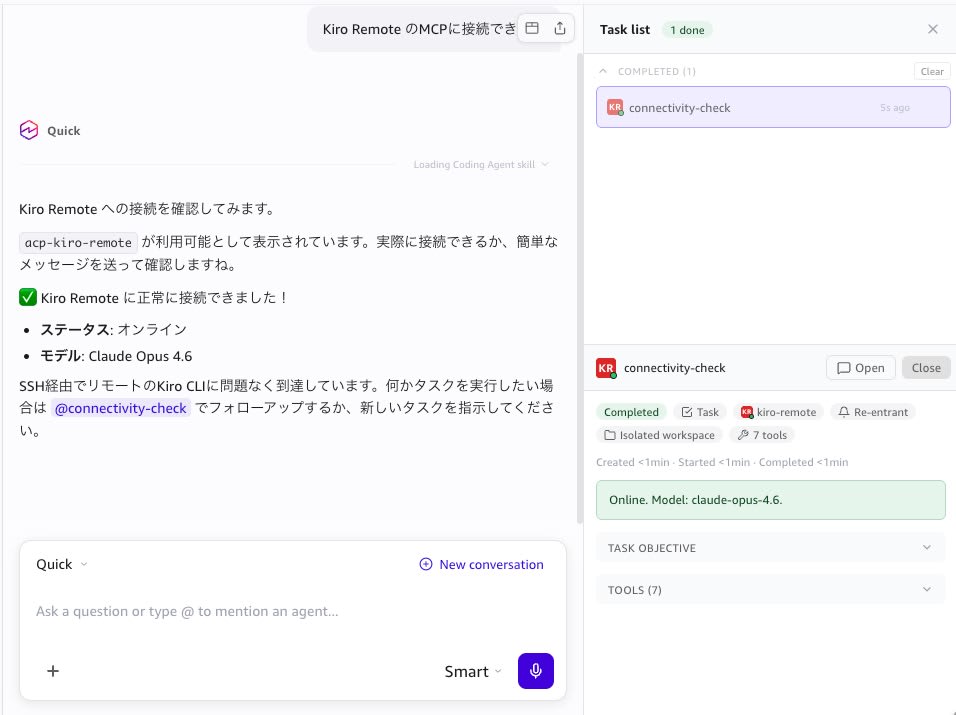Viewport: 956px width, 715px height.
Task: Click the plus attach button
Action: pyautogui.click(x=53, y=671)
